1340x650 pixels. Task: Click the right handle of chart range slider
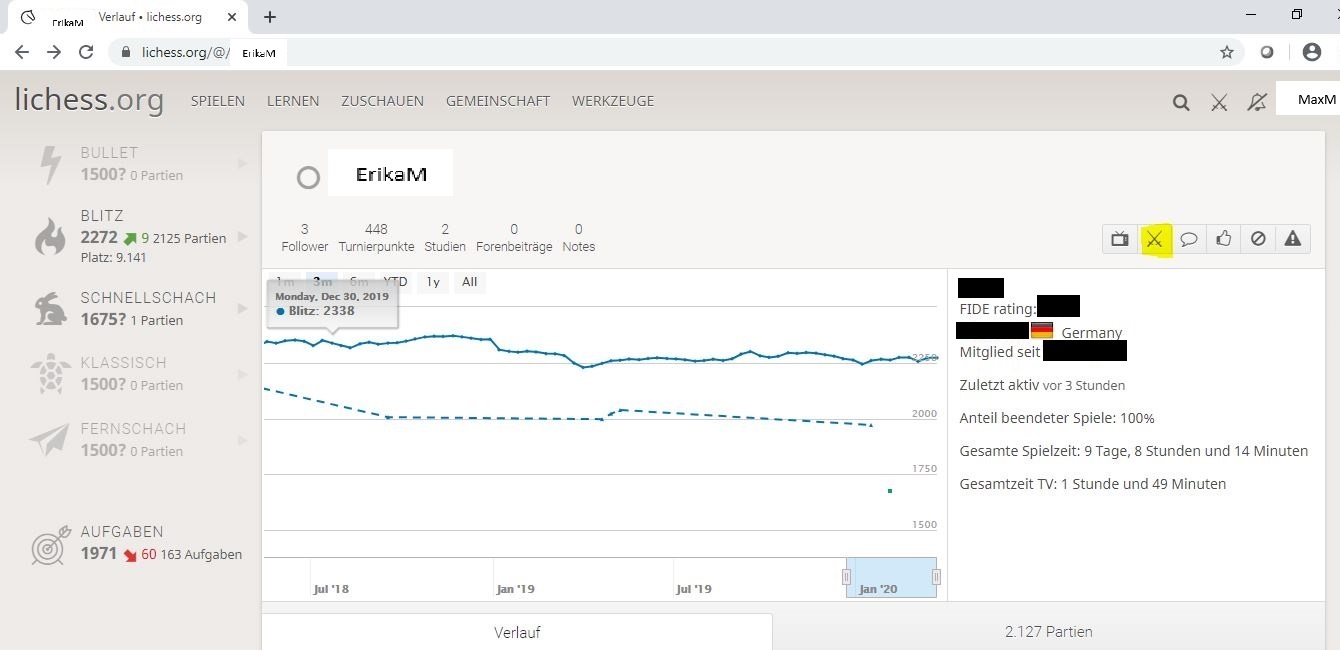coord(936,577)
